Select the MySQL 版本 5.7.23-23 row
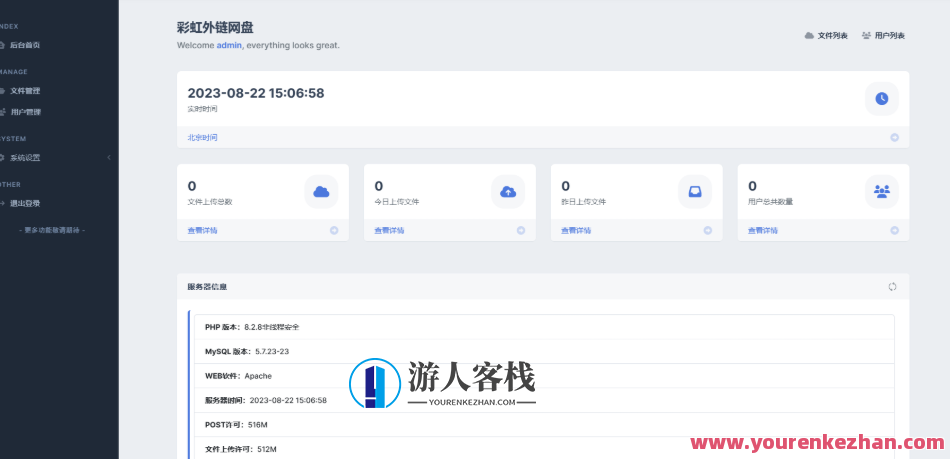This screenshot has width=950, height=459. pyautogui.click(x=544, y=351)
